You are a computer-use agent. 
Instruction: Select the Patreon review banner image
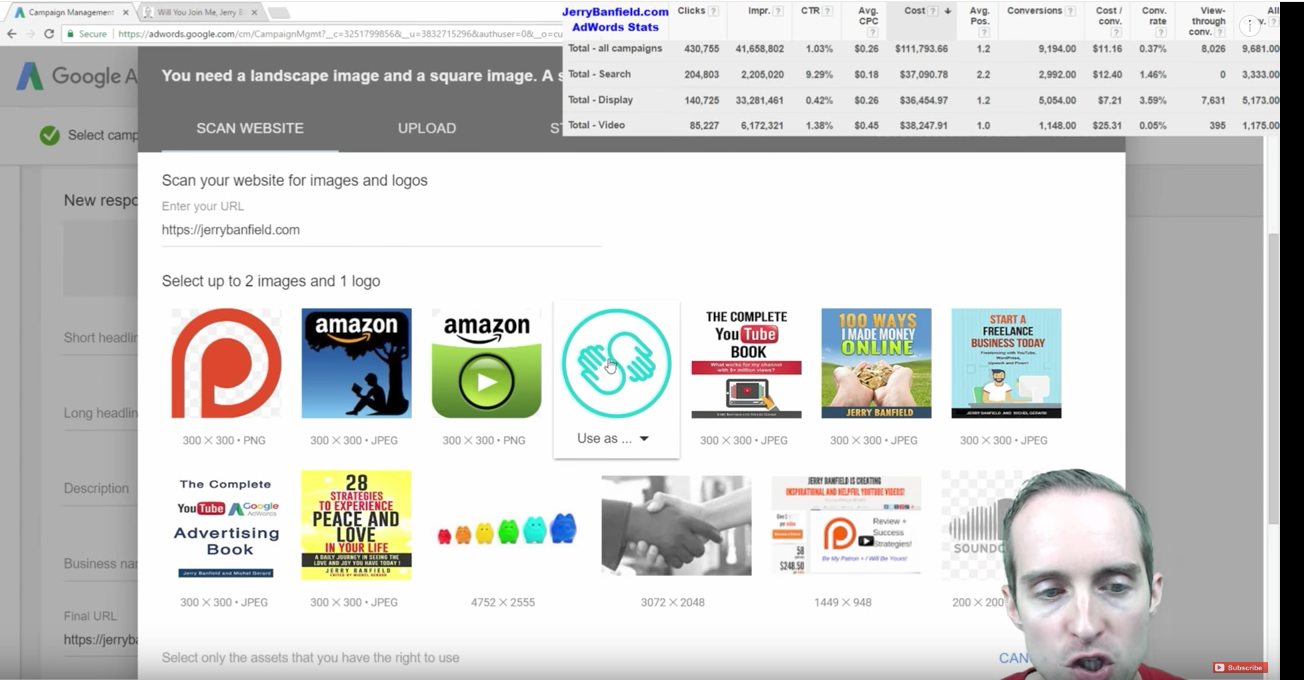click(846, 525)
